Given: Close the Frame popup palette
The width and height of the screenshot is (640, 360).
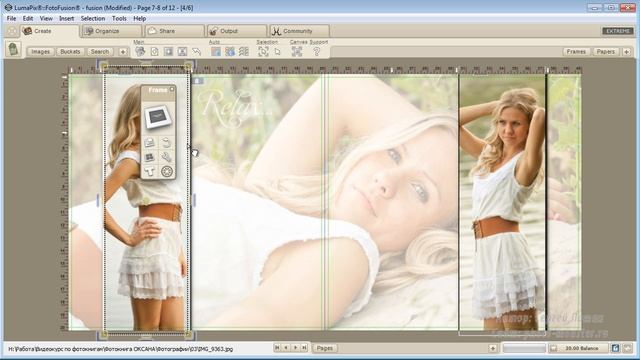Looking at the screenshot, I should click(x=172, y=89).
